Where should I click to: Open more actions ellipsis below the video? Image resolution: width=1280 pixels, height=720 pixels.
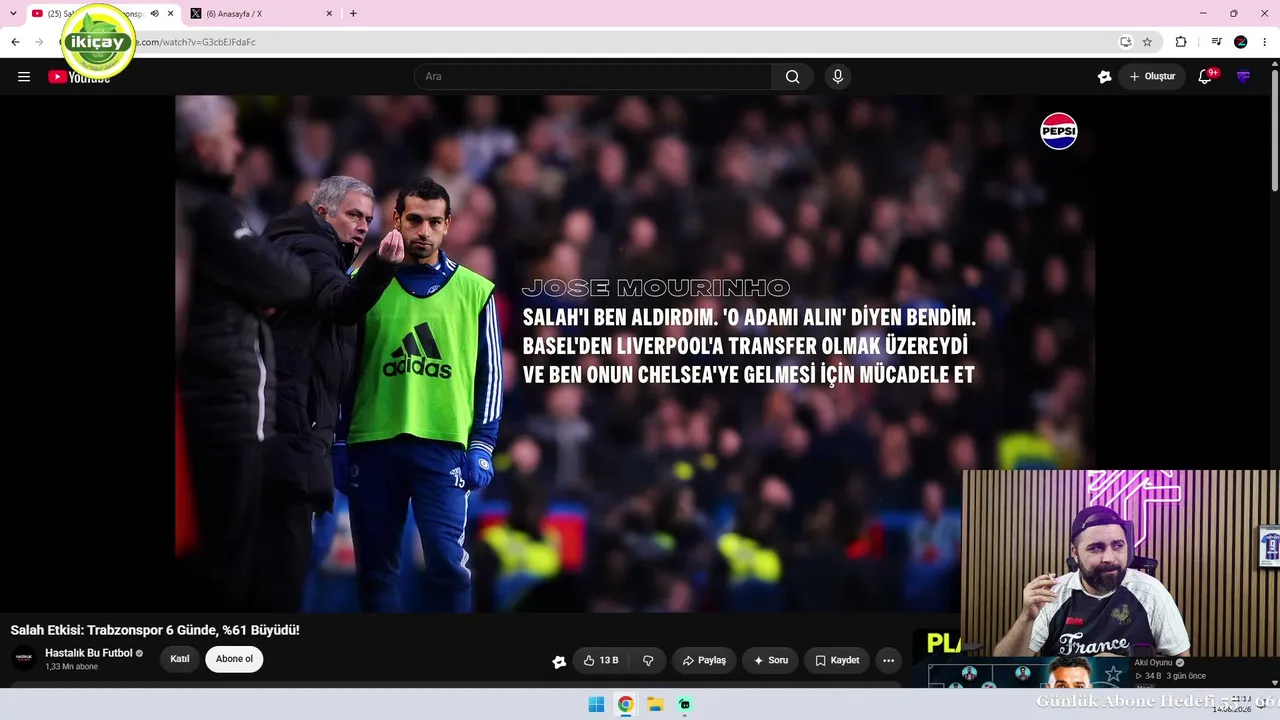click(888, 660)
